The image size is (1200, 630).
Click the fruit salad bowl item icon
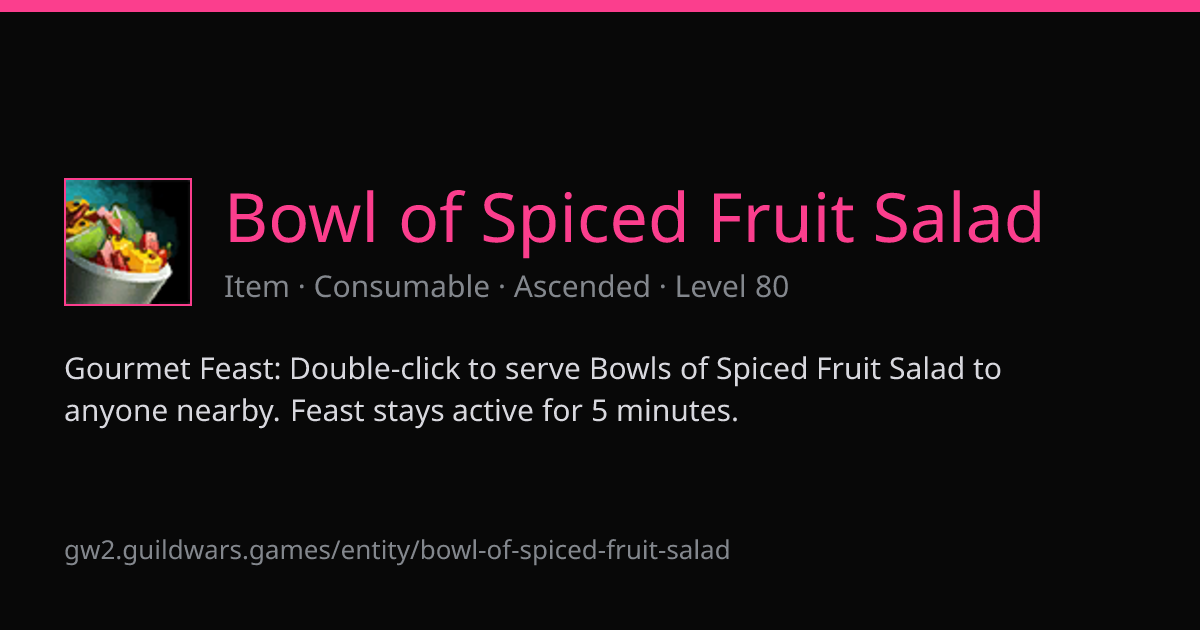(128, 242)
